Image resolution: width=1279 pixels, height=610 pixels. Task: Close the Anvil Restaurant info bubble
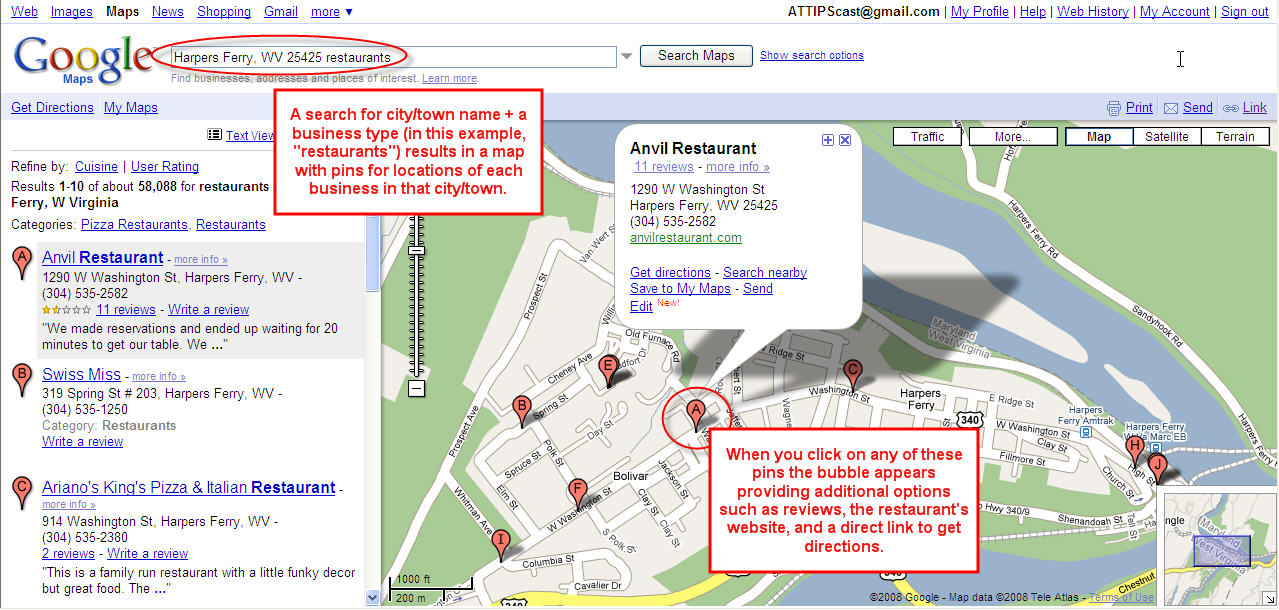(845, 141)
